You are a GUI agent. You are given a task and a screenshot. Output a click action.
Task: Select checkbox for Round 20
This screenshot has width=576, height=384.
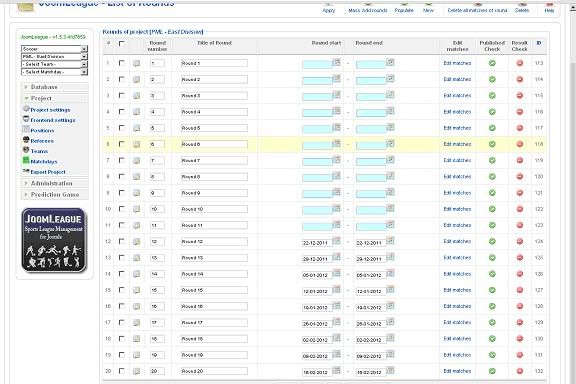click(122, 371)
